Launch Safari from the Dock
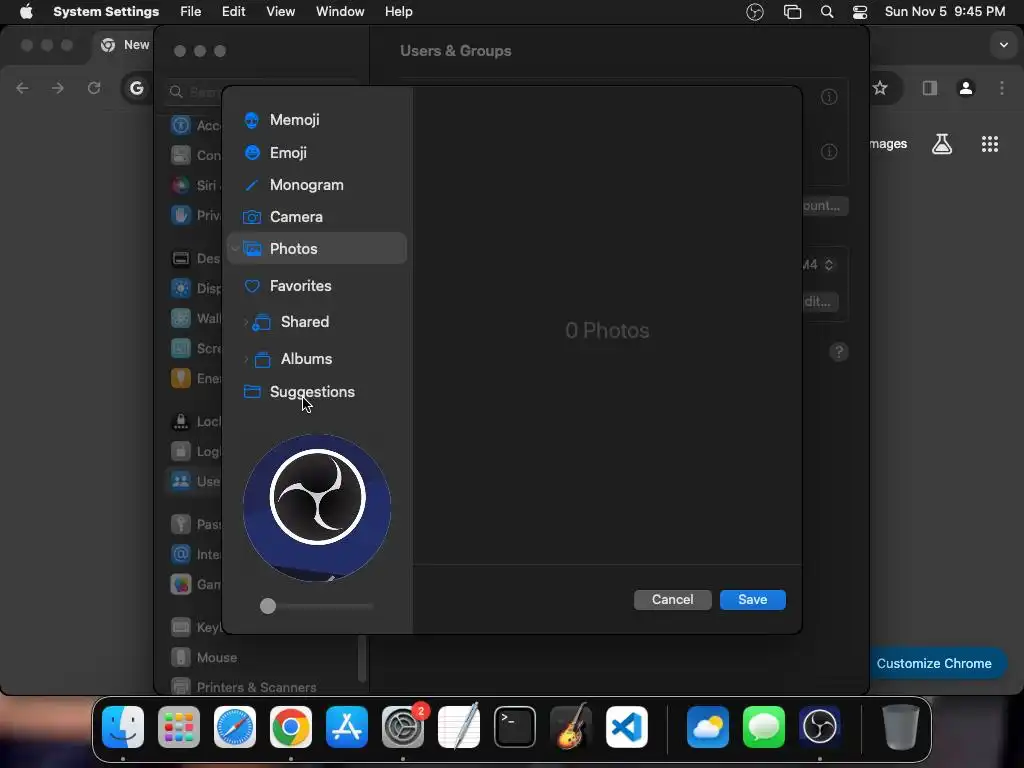Image resolution: width=1024 pixels, height=768 pixels. [234, 727]
